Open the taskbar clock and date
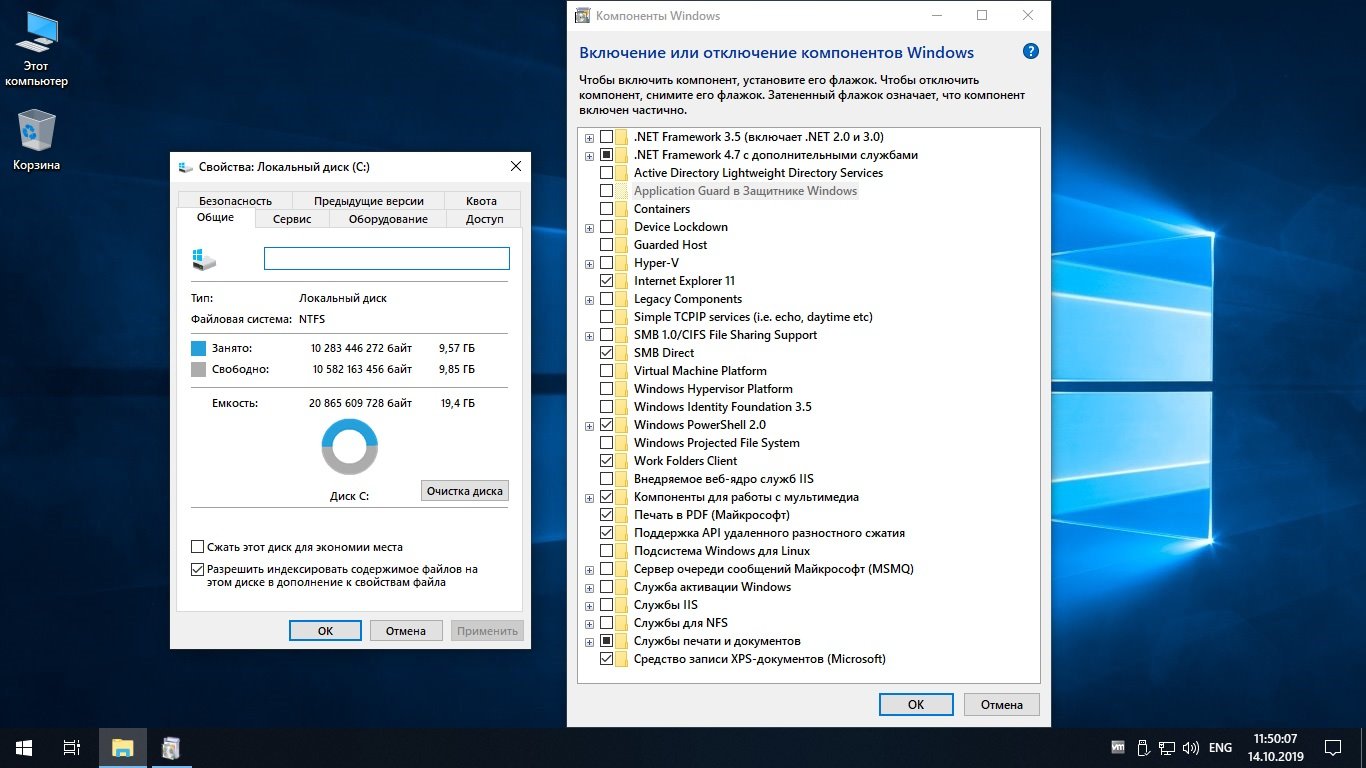1366x768 pixels. click(1274, 747)
